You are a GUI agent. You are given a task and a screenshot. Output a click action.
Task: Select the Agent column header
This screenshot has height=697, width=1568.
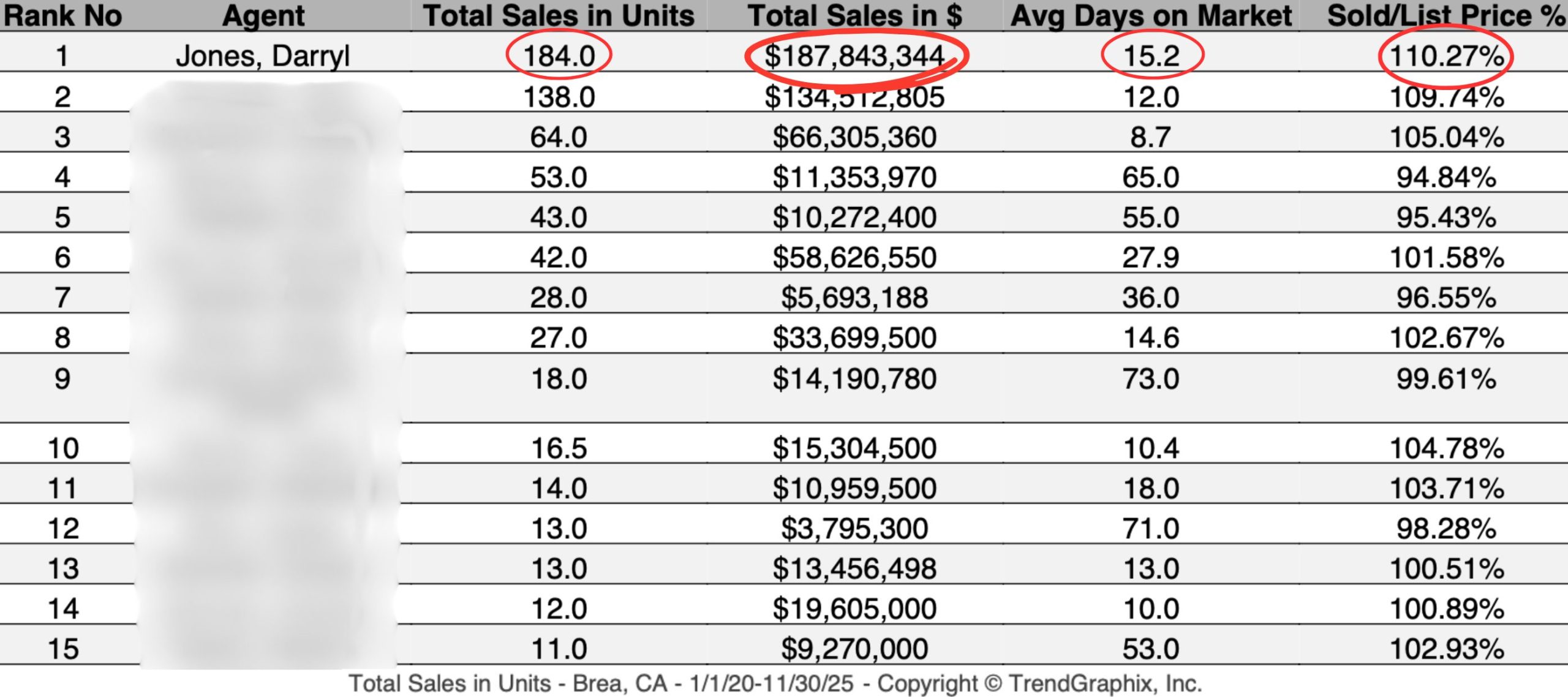click(263, 16)
